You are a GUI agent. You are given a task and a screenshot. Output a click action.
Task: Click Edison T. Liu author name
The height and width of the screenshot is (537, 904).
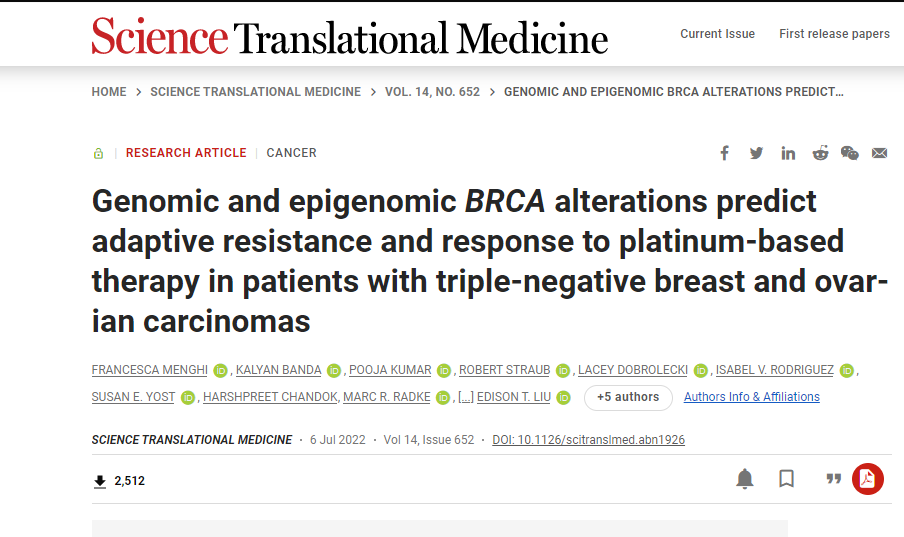pyautogui.click(x=514, y=397)
